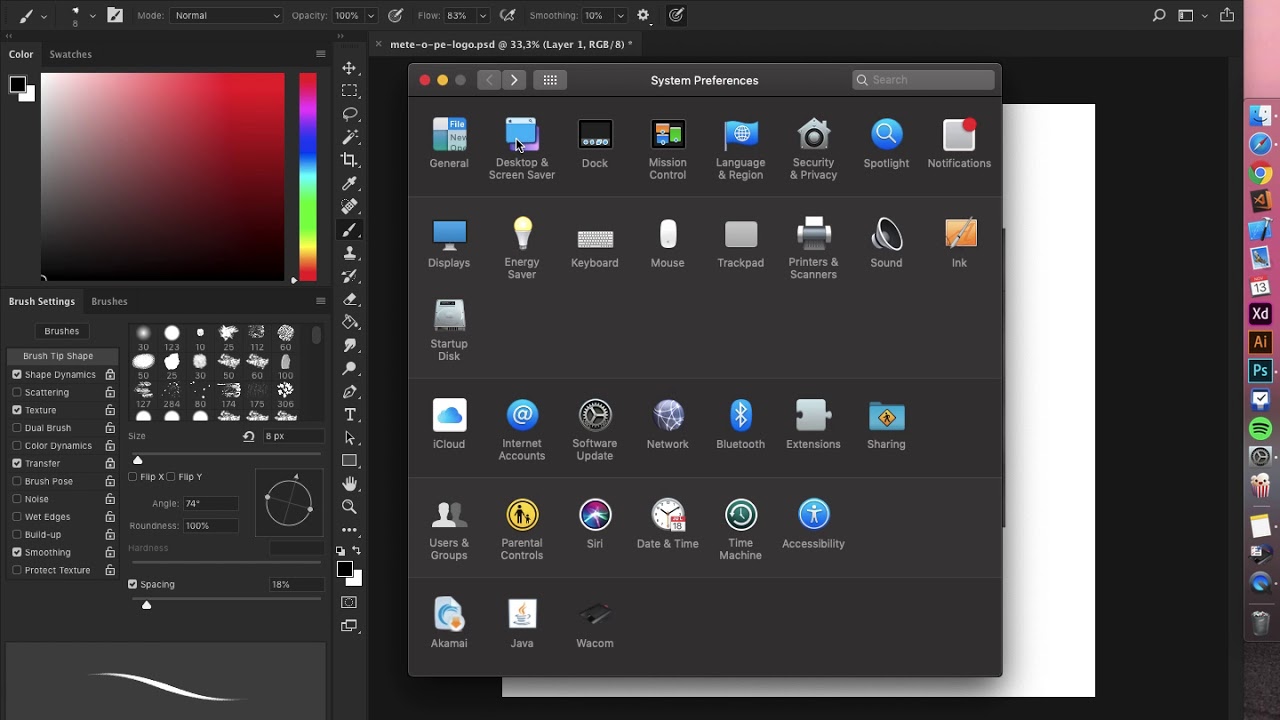Open the General preferences pane
This screenshot has width=1280, height=720.
(x=449, y=143)
